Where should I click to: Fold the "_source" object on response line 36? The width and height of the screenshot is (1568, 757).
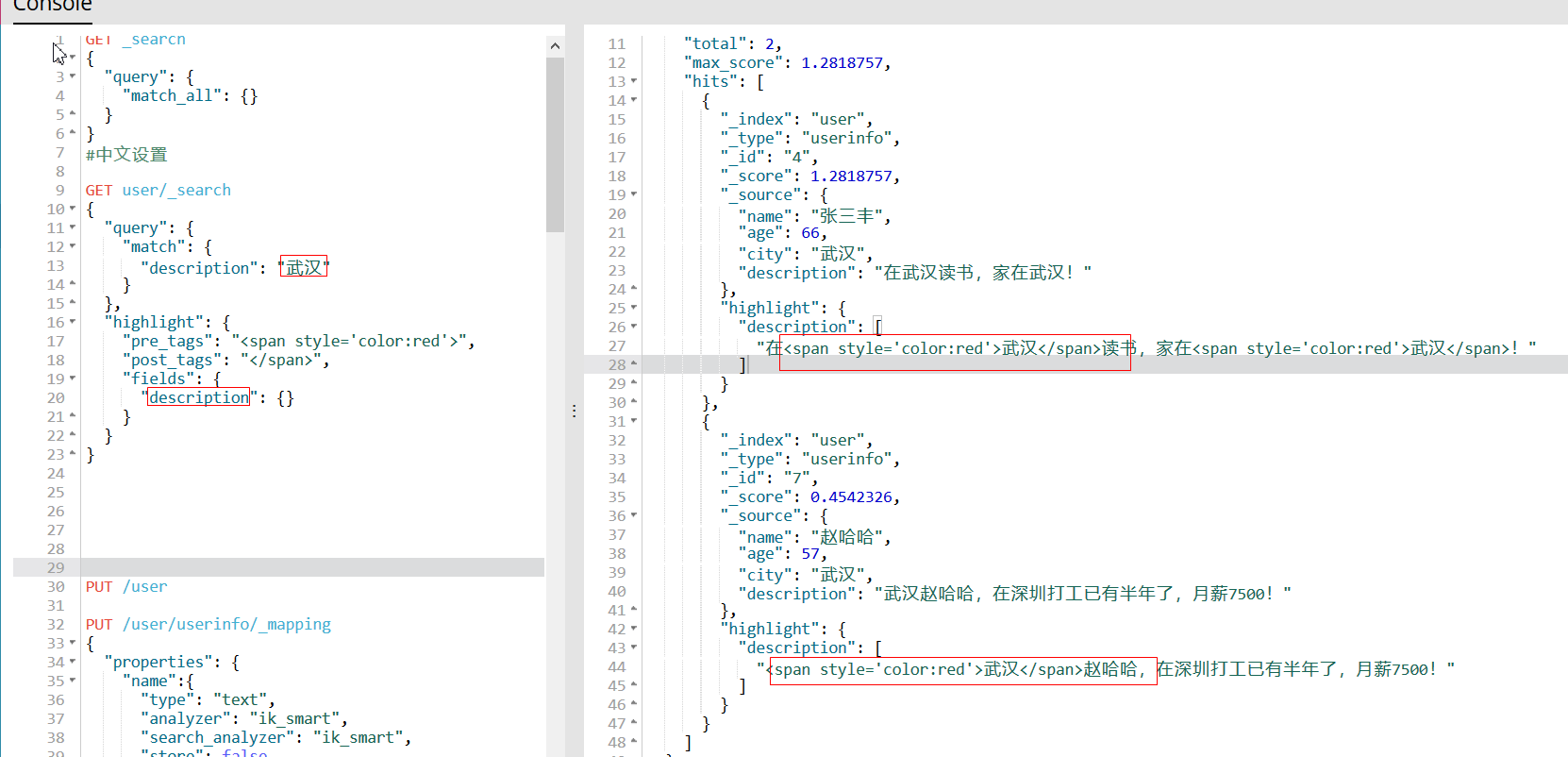point(634,515)
